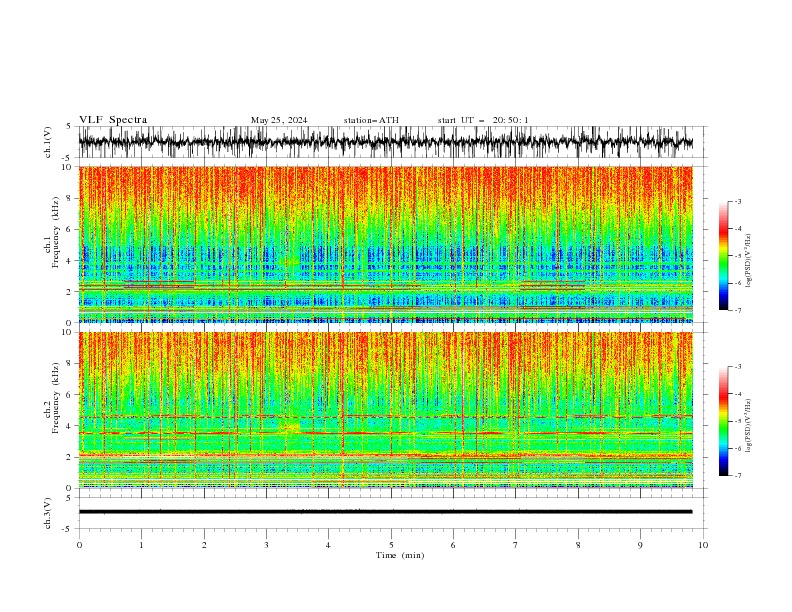The width and height of the screenshot is (792, 612).
Task: Click the 'May 25, 2024' date label
Action: (x=279, y=120)
